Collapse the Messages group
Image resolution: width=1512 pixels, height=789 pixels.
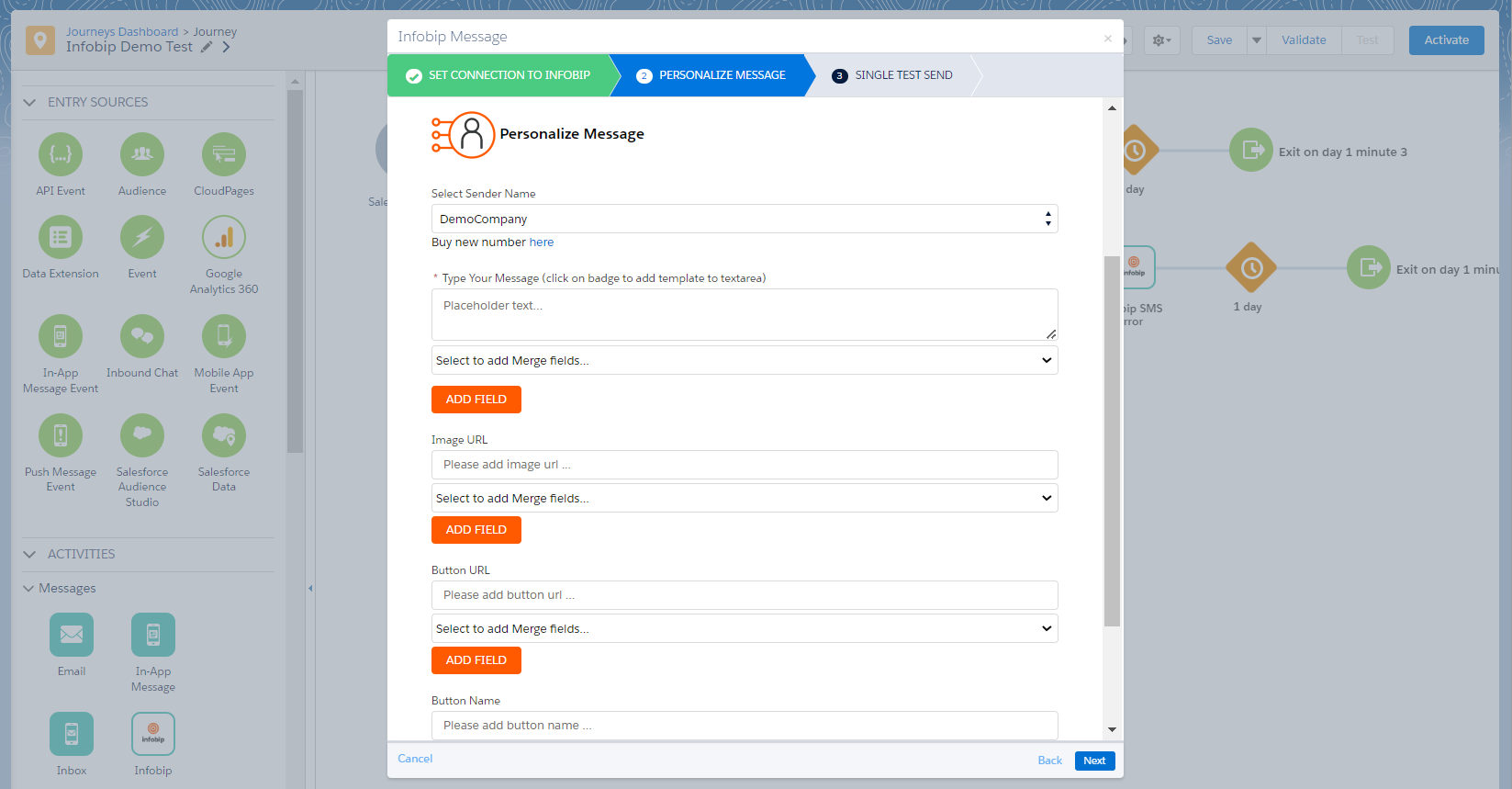(x=28, y=588)
